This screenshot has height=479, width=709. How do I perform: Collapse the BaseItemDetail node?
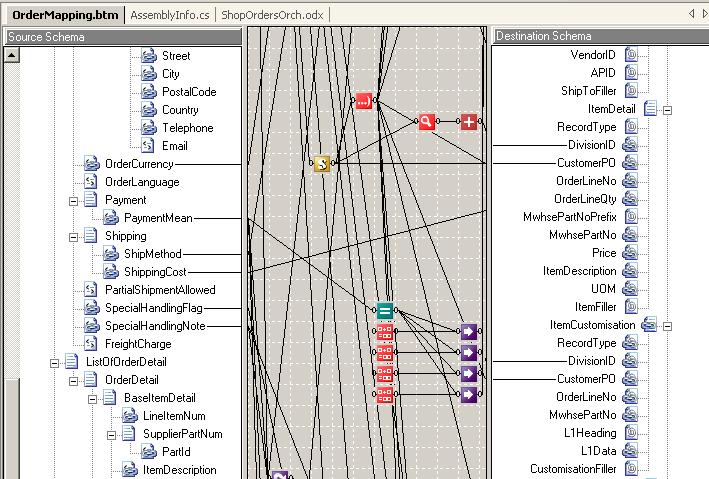(92, 399)
